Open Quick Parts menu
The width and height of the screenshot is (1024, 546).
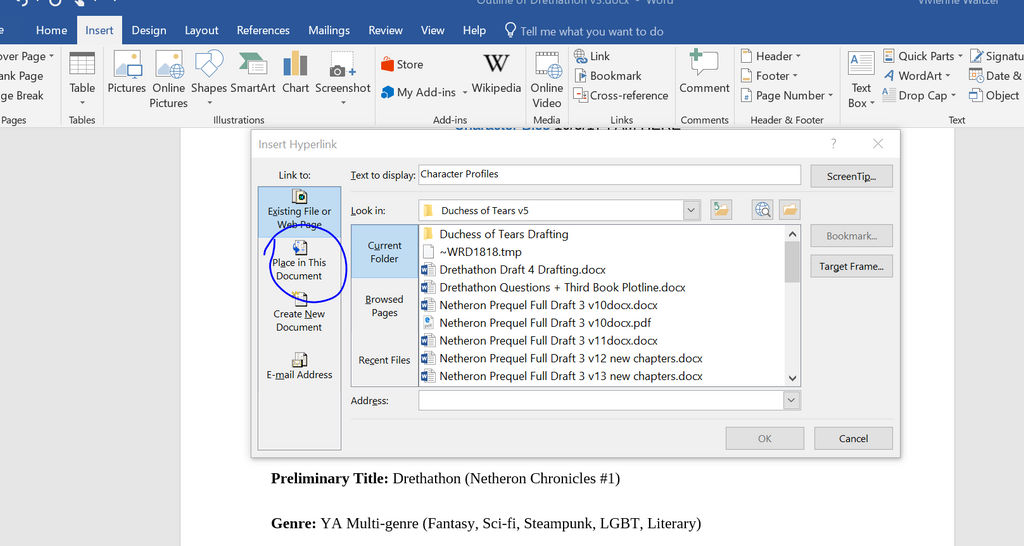pos(923,56)
